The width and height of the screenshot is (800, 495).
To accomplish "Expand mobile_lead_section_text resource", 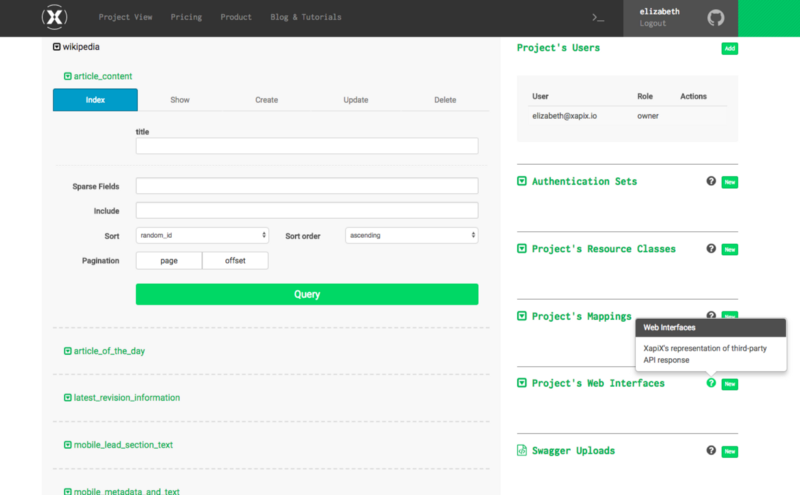I will 67,444.
